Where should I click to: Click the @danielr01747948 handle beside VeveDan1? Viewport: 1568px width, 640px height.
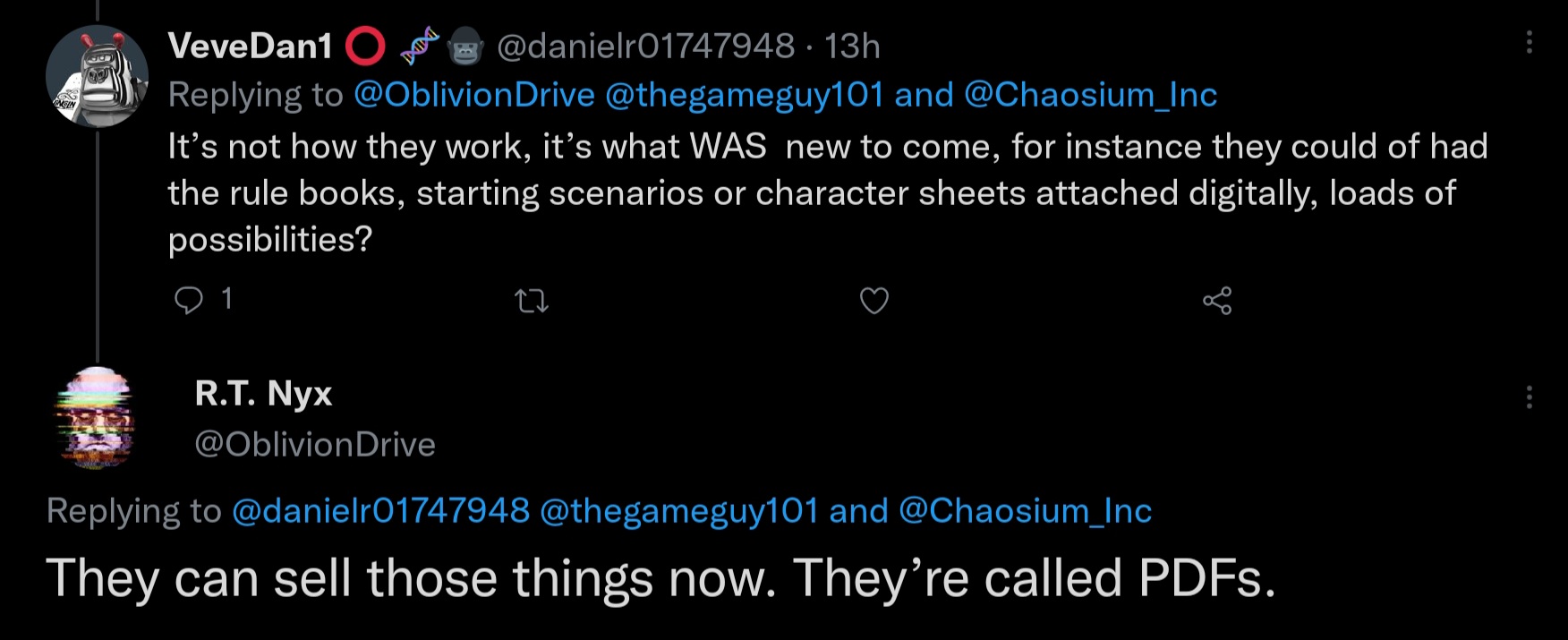645,47
